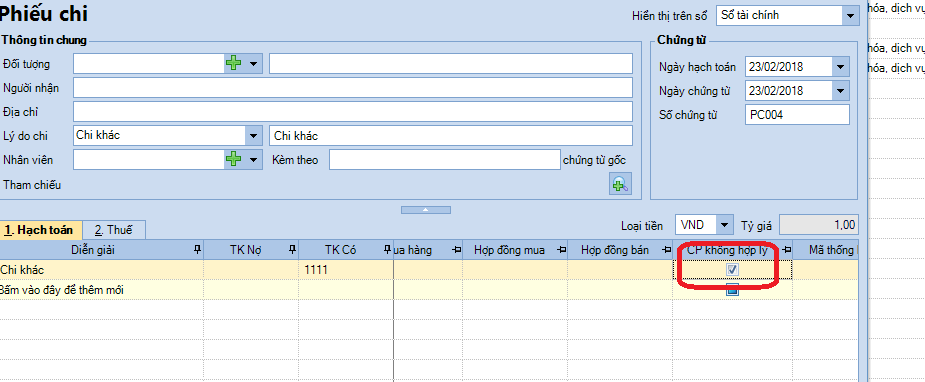925x382 pixels.
Task: Select the TK Có cell '1111'
Action: (346, 269)
